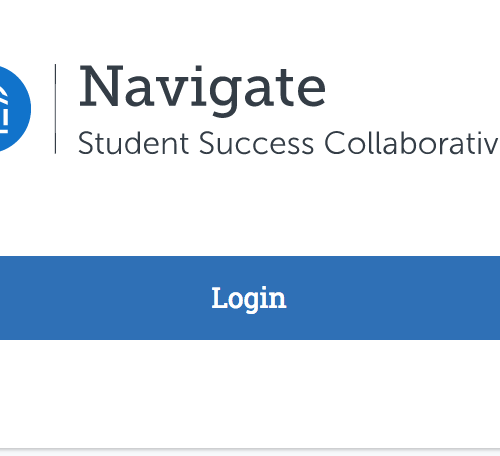Click empty white area below Login button
Viewport: 500px width, 456px height.
tap(250, 393)
